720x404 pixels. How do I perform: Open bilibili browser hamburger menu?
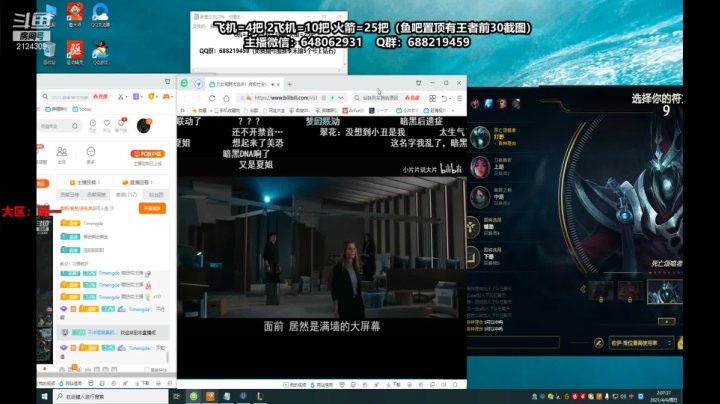[459, 98]
